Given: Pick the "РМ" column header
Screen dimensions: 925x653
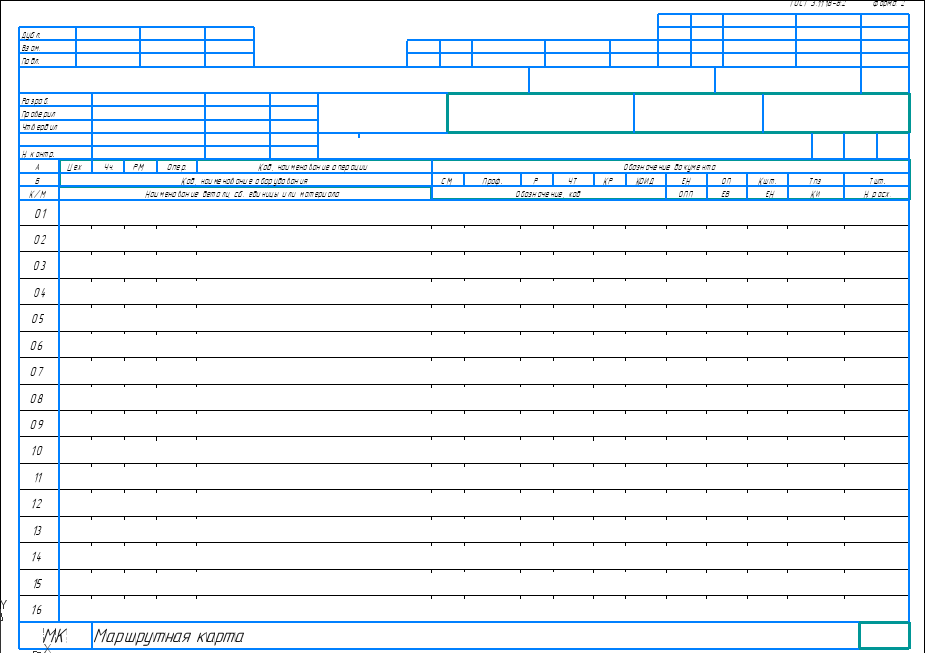Looking at the screenshot, I should (140, 167).
